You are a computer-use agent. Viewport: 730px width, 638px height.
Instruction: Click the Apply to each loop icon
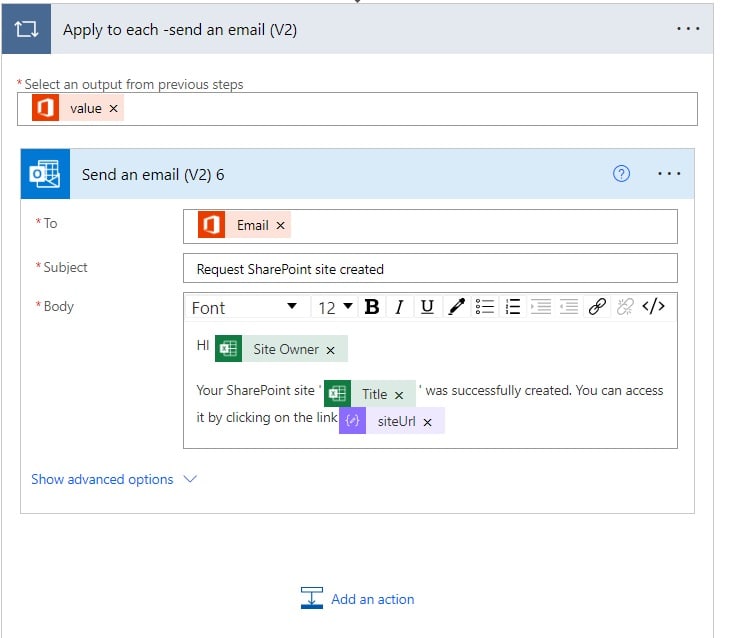[x=26, y=29]
